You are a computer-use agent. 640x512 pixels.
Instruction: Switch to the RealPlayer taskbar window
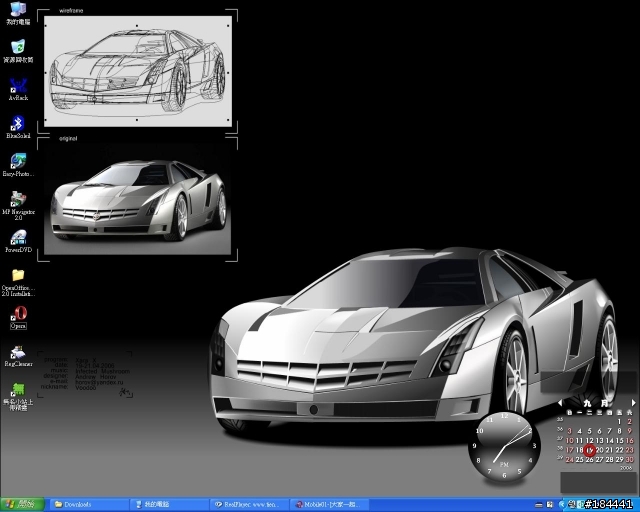250,504
